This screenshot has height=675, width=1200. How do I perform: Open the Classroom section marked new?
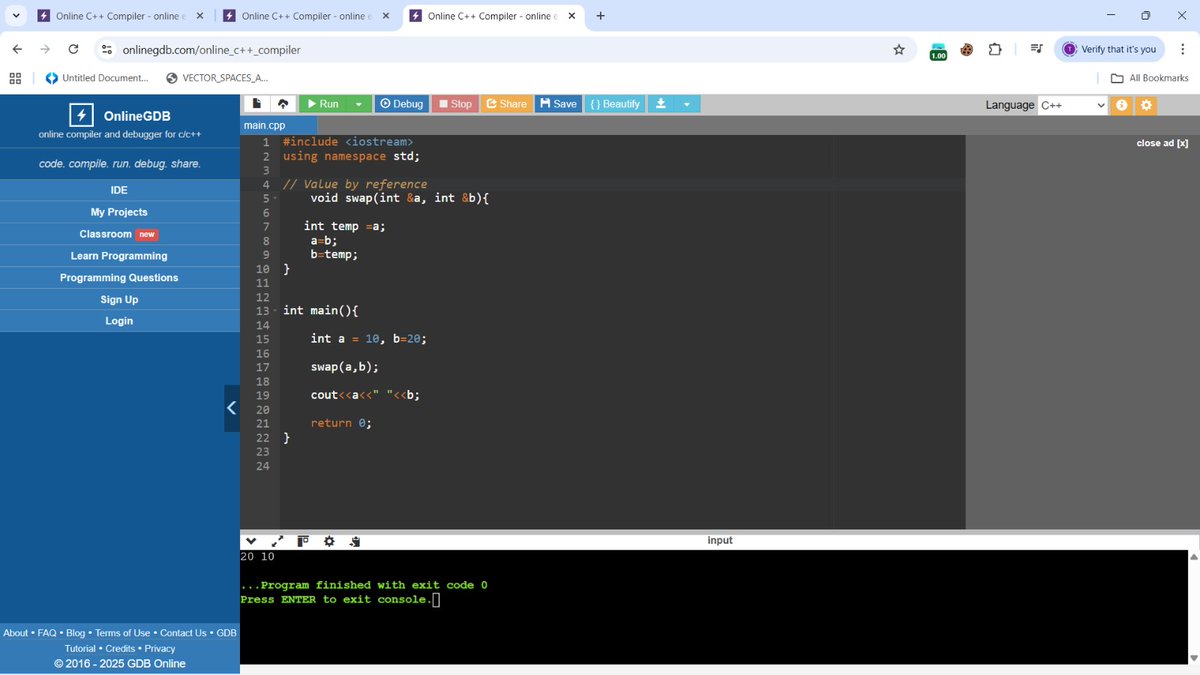[x=118, y=233]
